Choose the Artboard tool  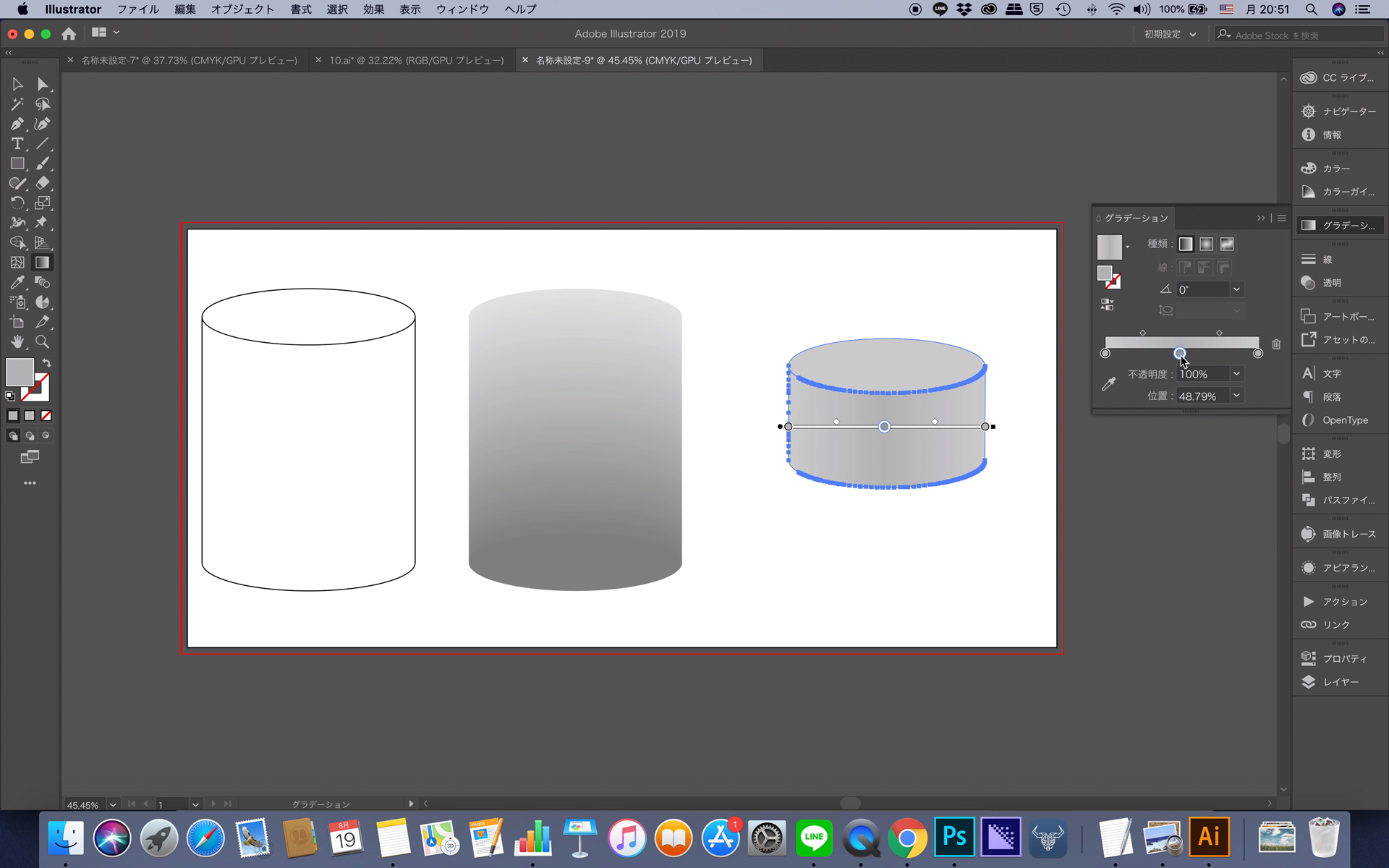coord(17,322)
